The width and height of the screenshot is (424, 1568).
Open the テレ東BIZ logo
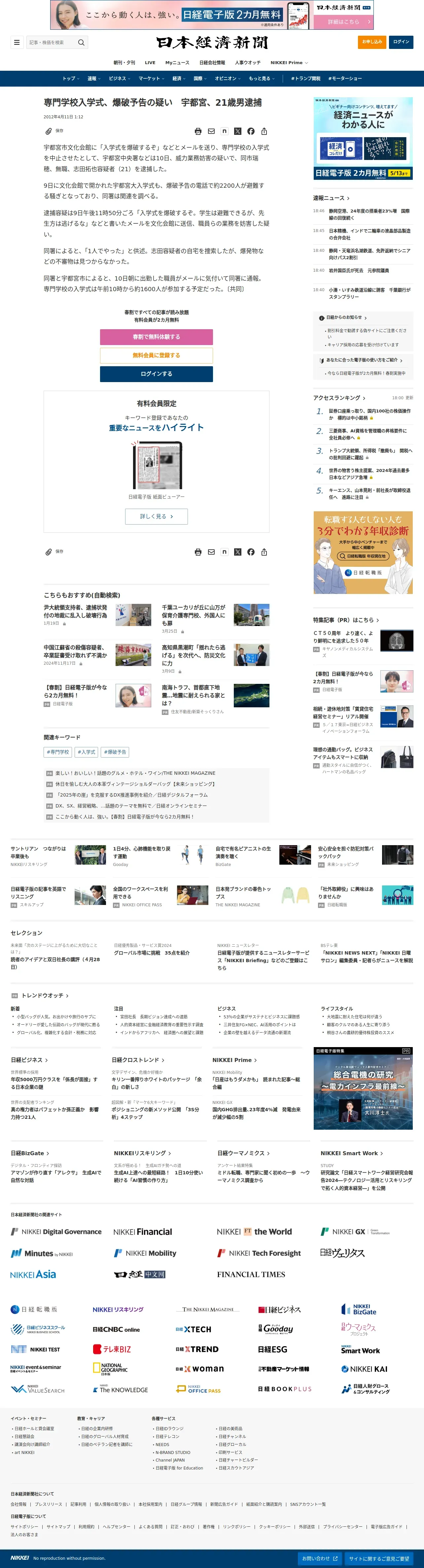[x=112, y=1349]
